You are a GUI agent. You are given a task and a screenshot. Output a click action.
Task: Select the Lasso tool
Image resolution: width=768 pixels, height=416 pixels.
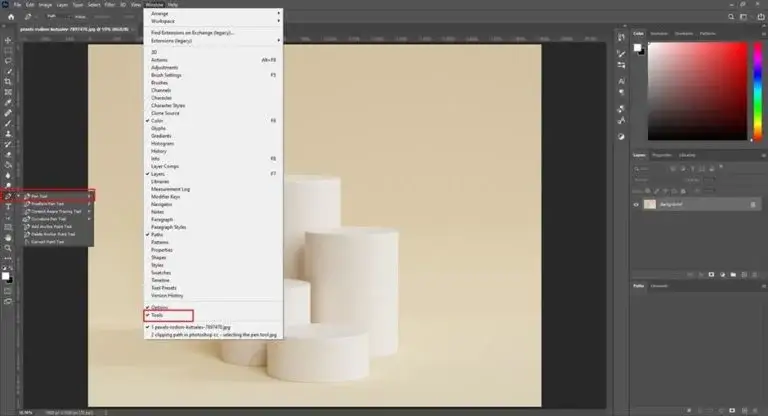point(8,61)
